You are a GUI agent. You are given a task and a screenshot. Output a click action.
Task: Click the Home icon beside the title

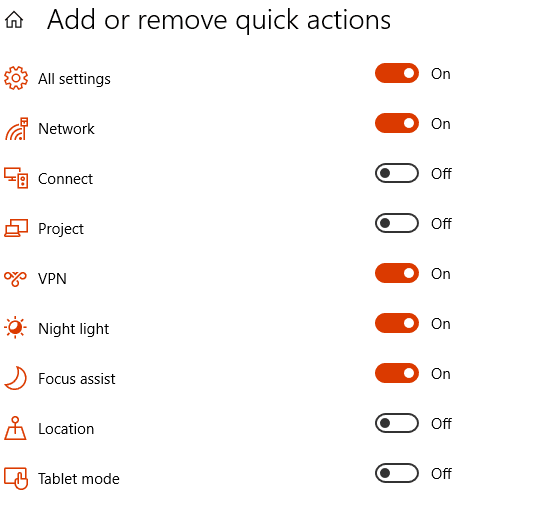14,19
